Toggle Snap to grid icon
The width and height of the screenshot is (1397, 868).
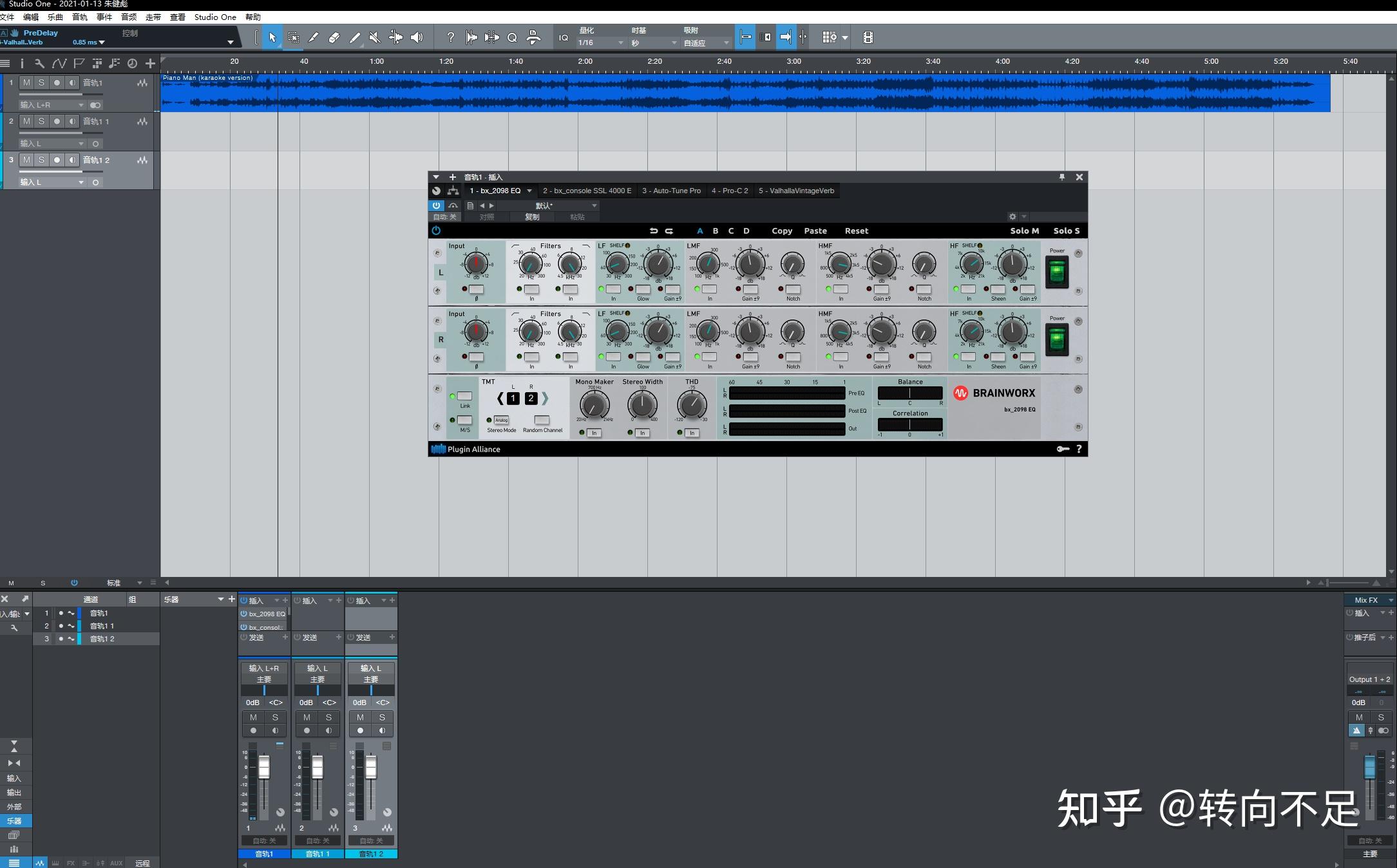click(x=745, y=37)
